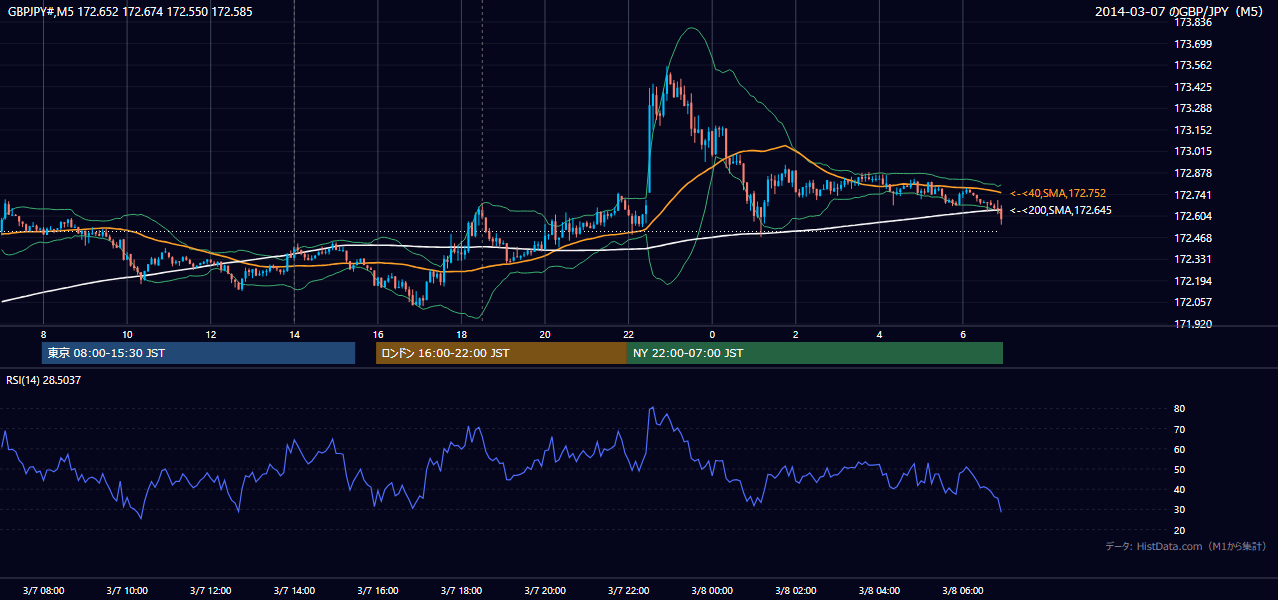Select the ロンドン 16:00-22:00 JST session bar
This screenshot has height=600, width=1278.
click(x=501, y=353)
